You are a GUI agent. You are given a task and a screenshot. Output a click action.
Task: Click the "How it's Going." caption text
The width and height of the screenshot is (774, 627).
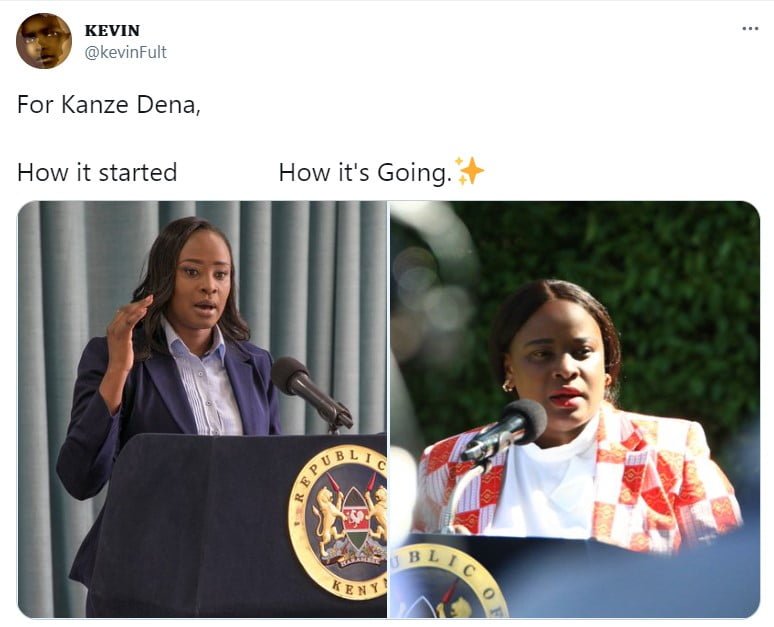coord(365,173)
